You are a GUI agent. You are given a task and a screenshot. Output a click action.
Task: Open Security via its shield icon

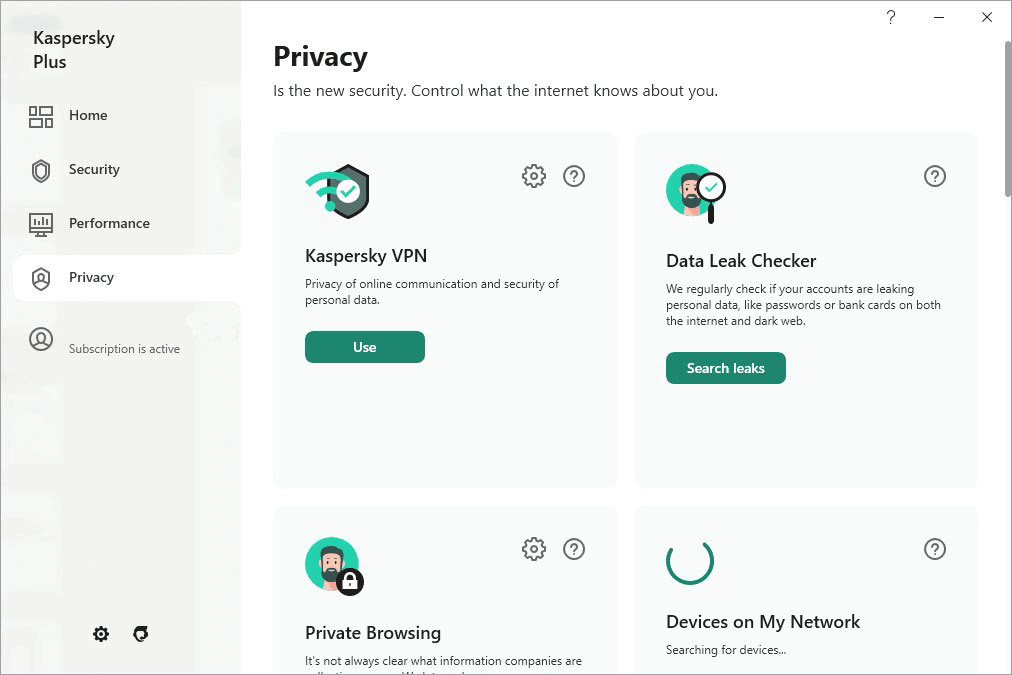coord(40,170)
